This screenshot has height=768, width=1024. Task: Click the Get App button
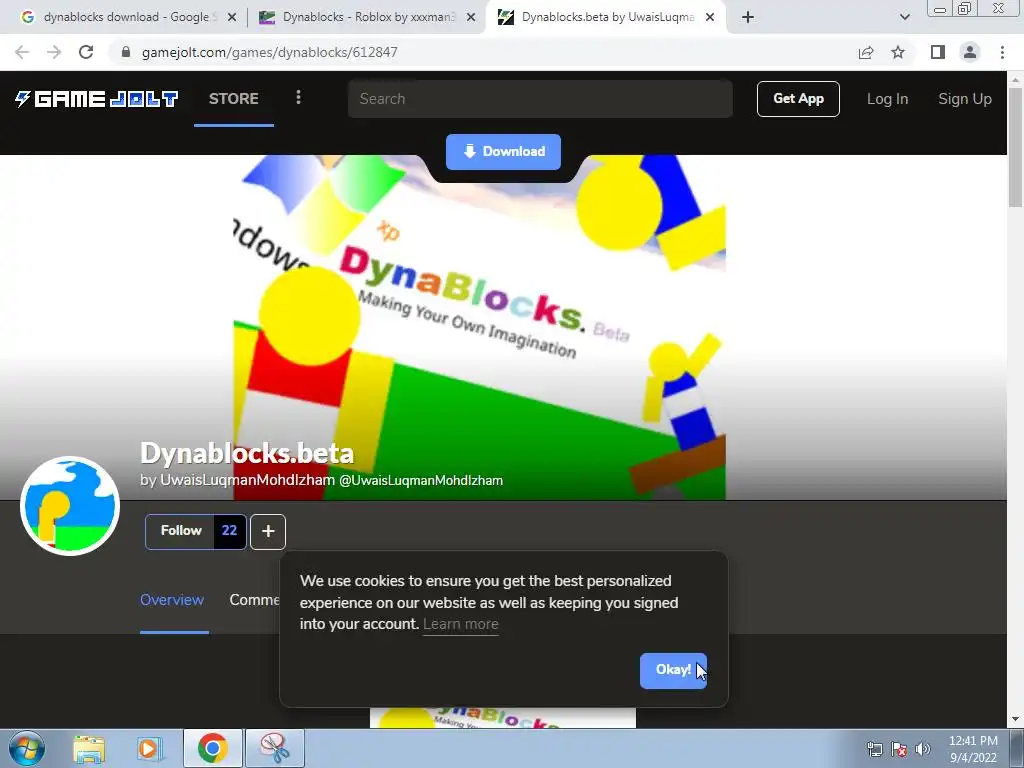tap(798, 99)
